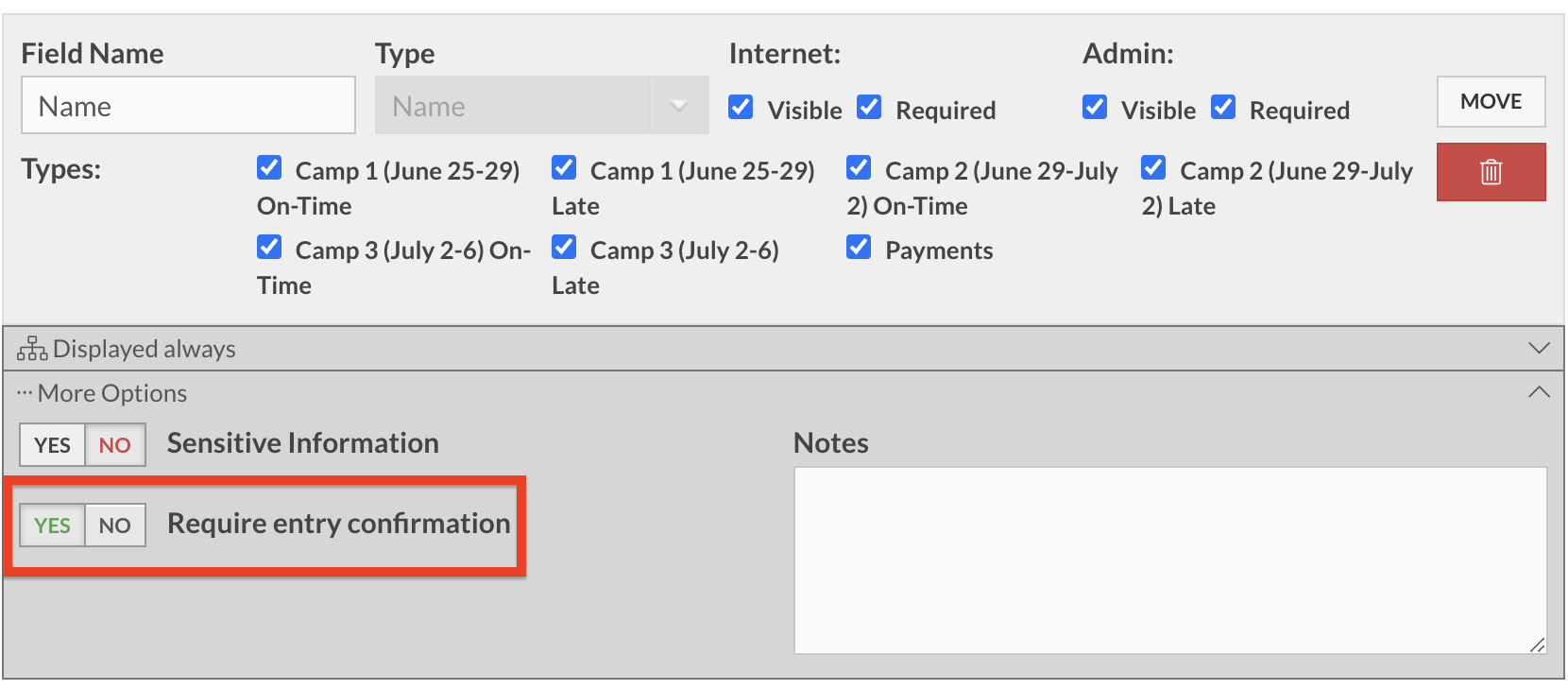Click the hierarchy icon beside Displayed always
This screenshot has height=690, width=1568.
click(32, 349)
